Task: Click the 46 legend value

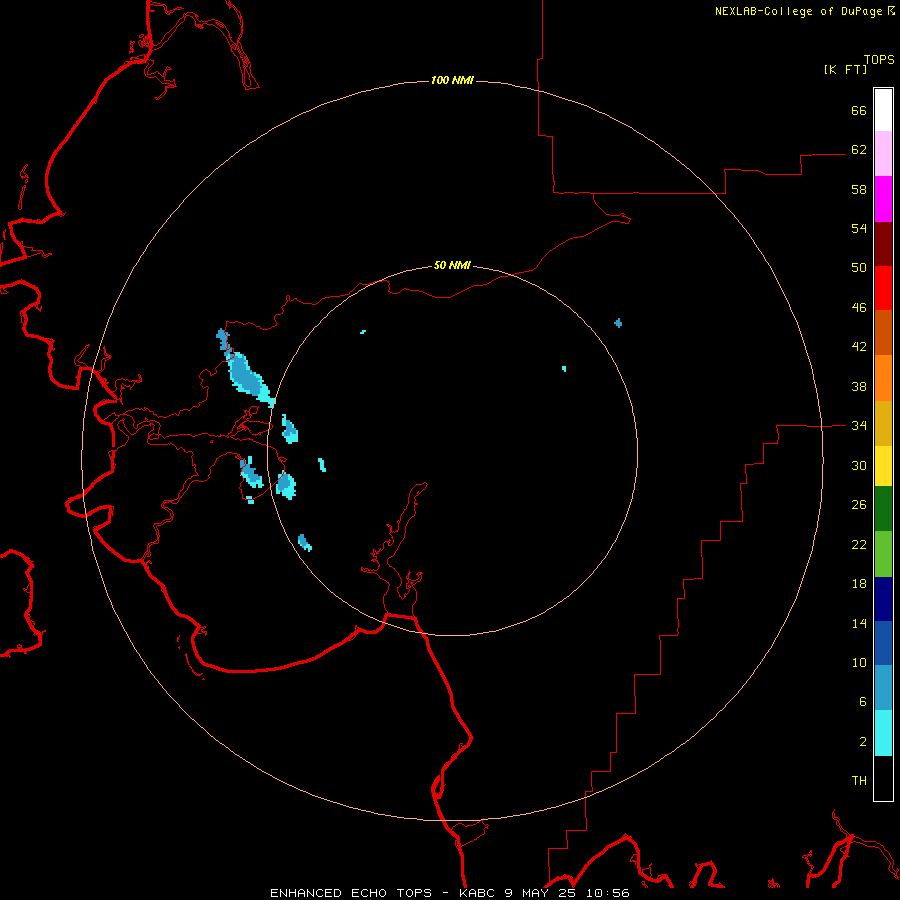Action: coord(859,308)
